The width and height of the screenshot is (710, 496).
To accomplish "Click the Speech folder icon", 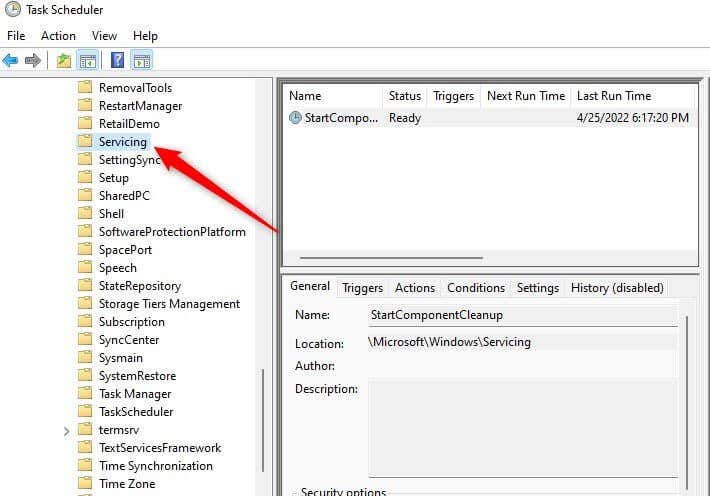I will (x=85, y=267).
